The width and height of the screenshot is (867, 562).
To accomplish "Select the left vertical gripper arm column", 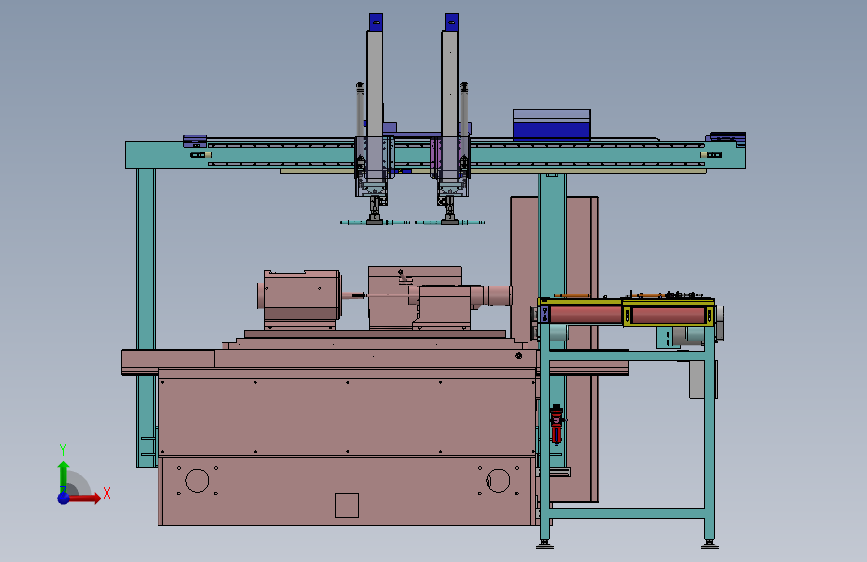I will tap(374, 105).
